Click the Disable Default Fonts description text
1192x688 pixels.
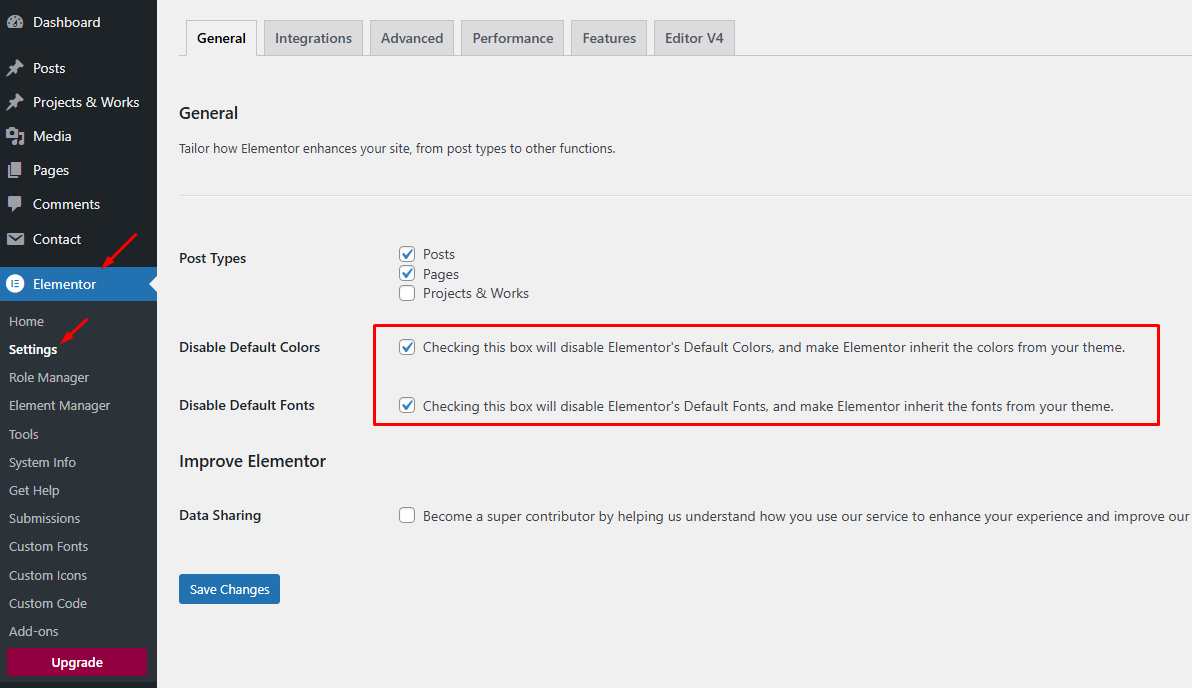click(768, 406)
